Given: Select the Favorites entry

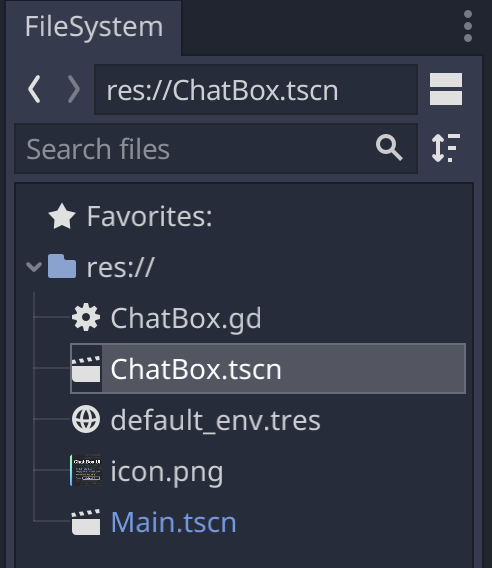Looking at the screenshot, I should (149, 216).
